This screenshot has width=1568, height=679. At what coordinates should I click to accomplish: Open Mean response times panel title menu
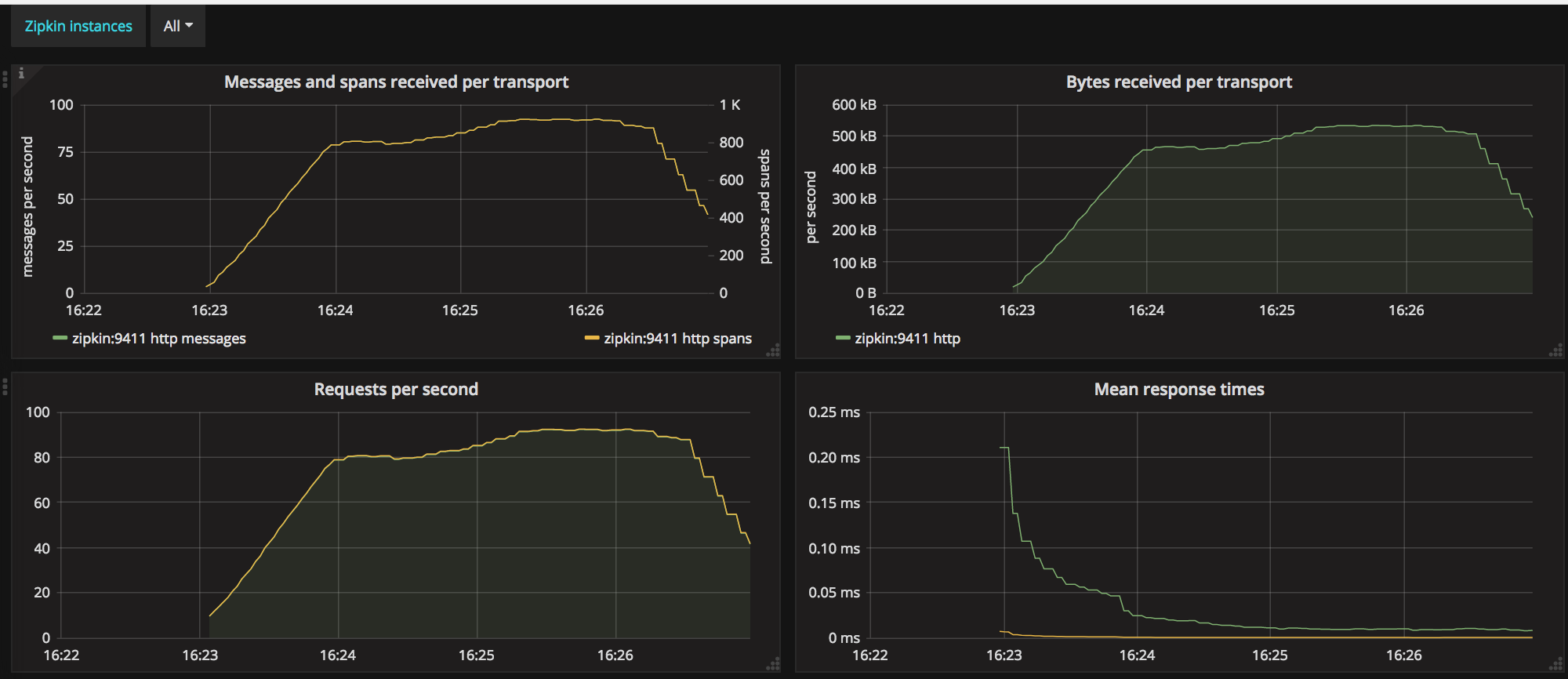[1178, 390]
